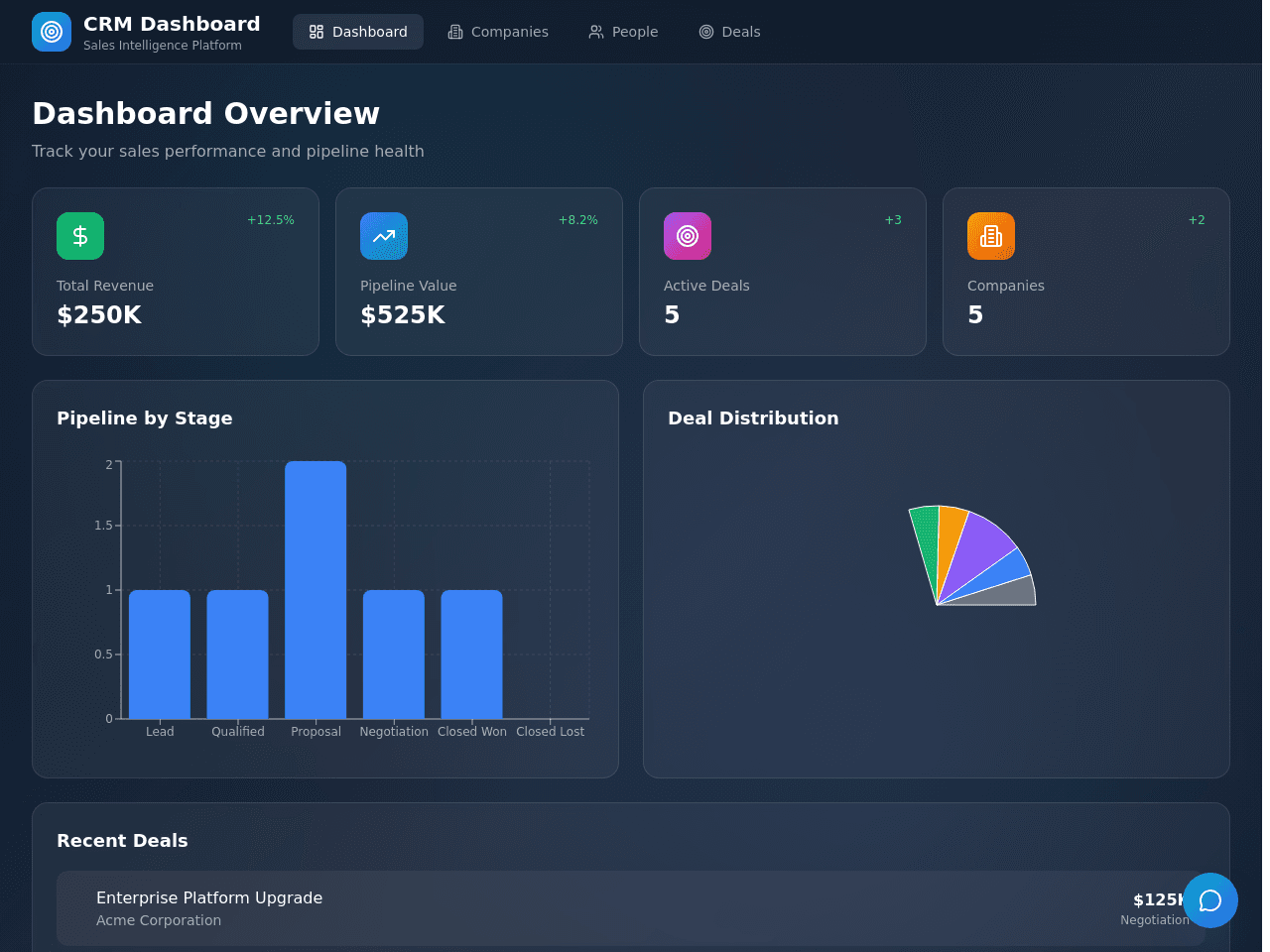Switch to the Companies tab

click(498, 32)
